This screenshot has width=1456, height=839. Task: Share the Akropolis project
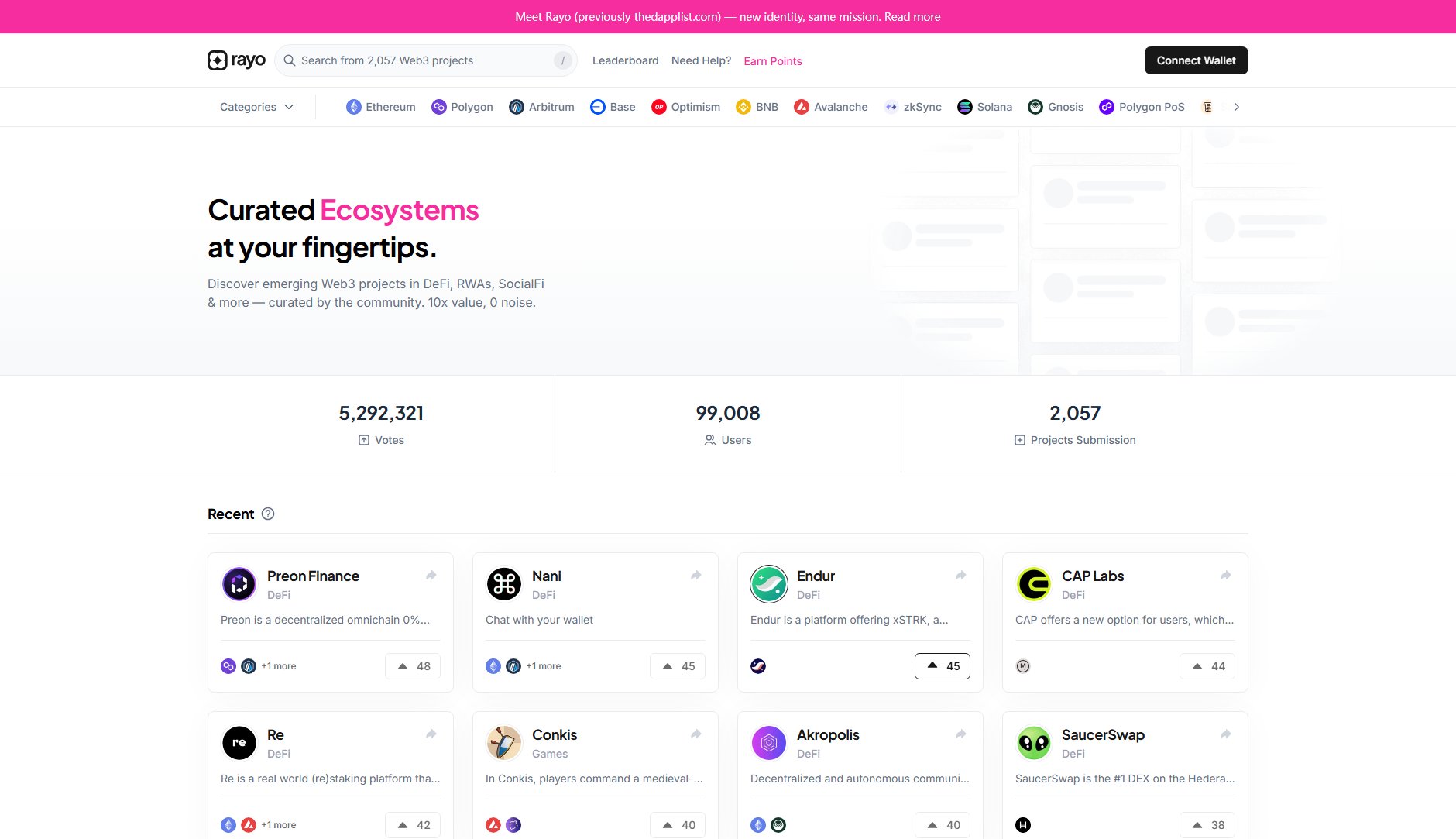961,734
